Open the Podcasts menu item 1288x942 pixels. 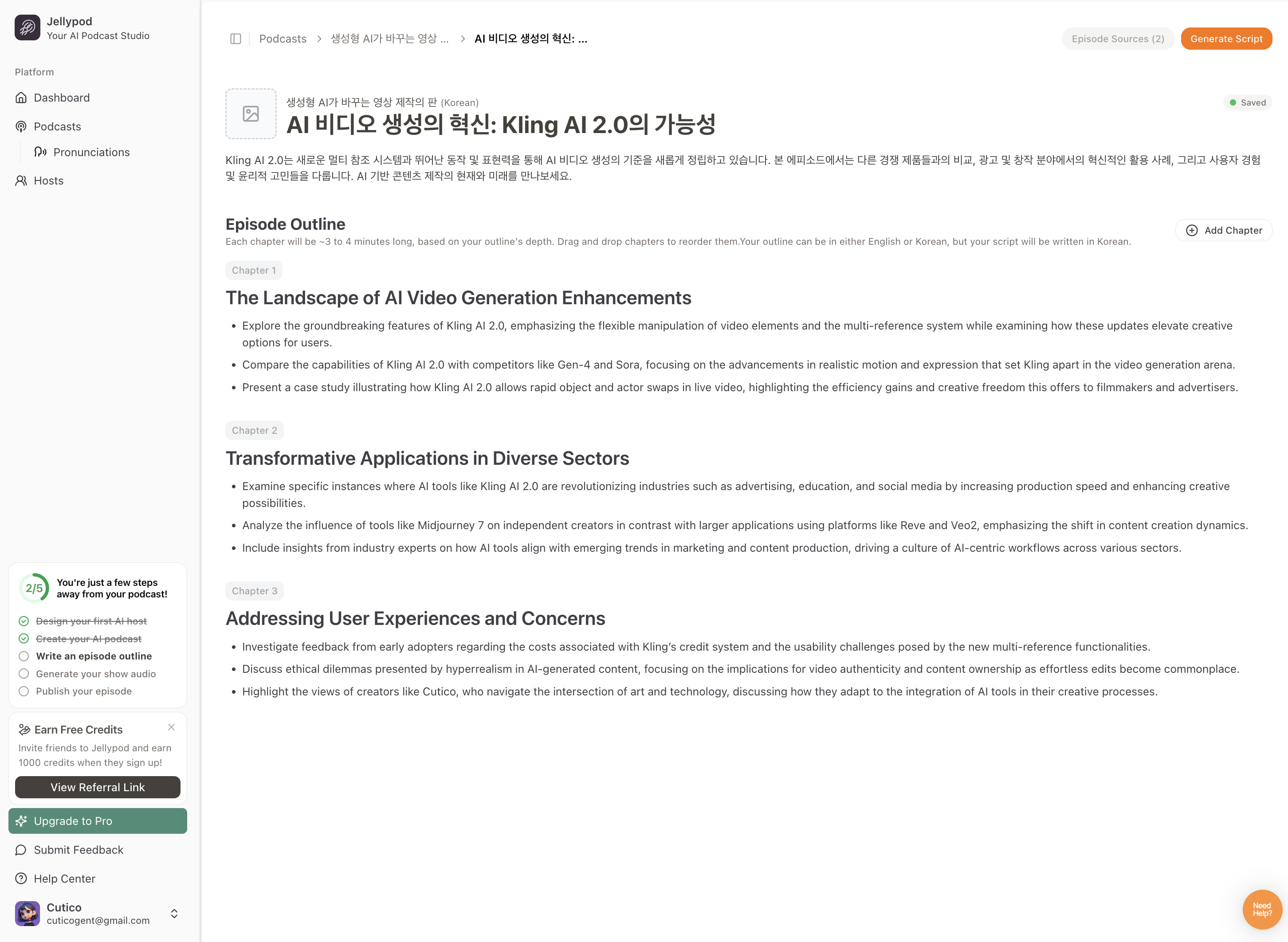tap(98, 126)
